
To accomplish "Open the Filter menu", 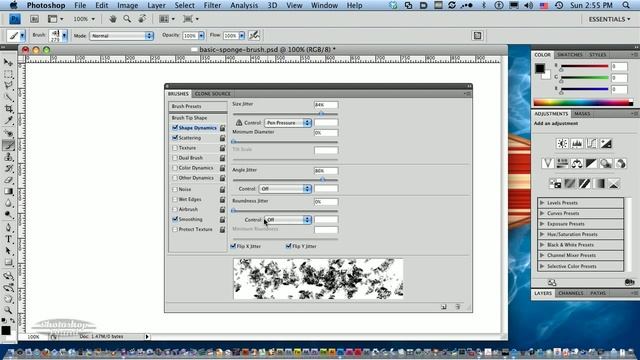I will (x=212, y=5).
